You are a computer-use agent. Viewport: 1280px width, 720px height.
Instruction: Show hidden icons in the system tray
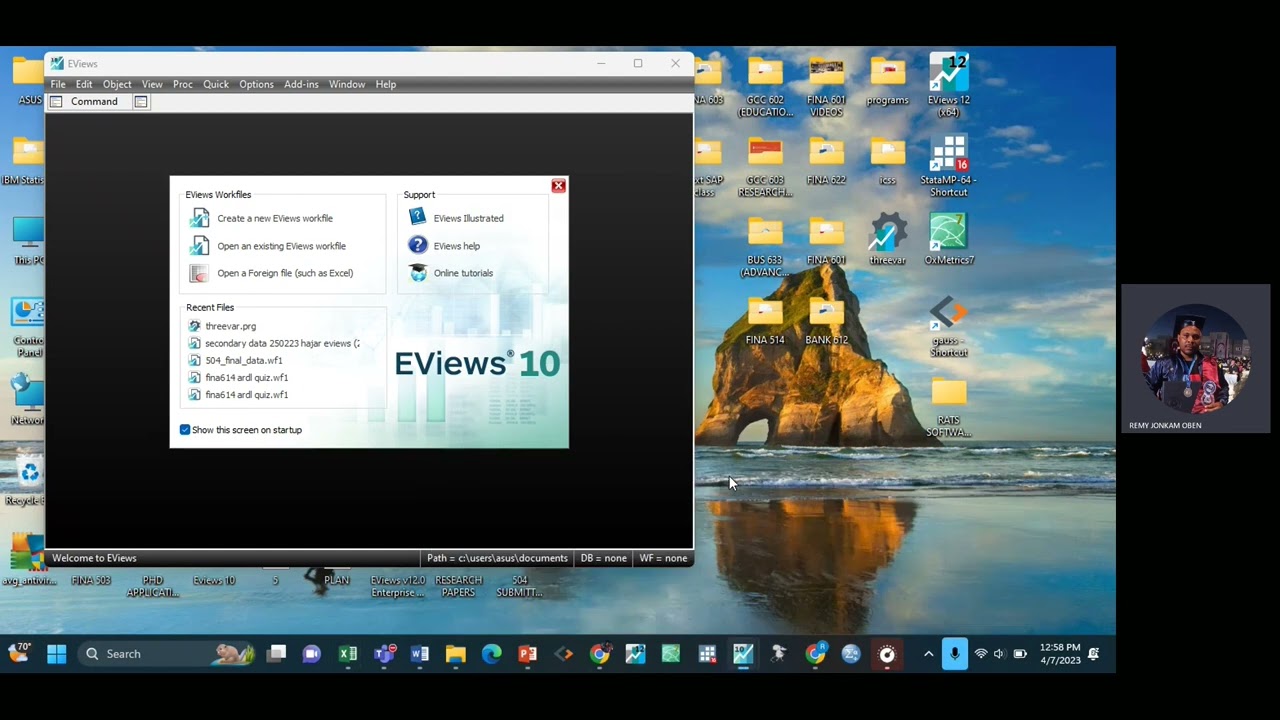pyautogui.click(x=928, y=654)
